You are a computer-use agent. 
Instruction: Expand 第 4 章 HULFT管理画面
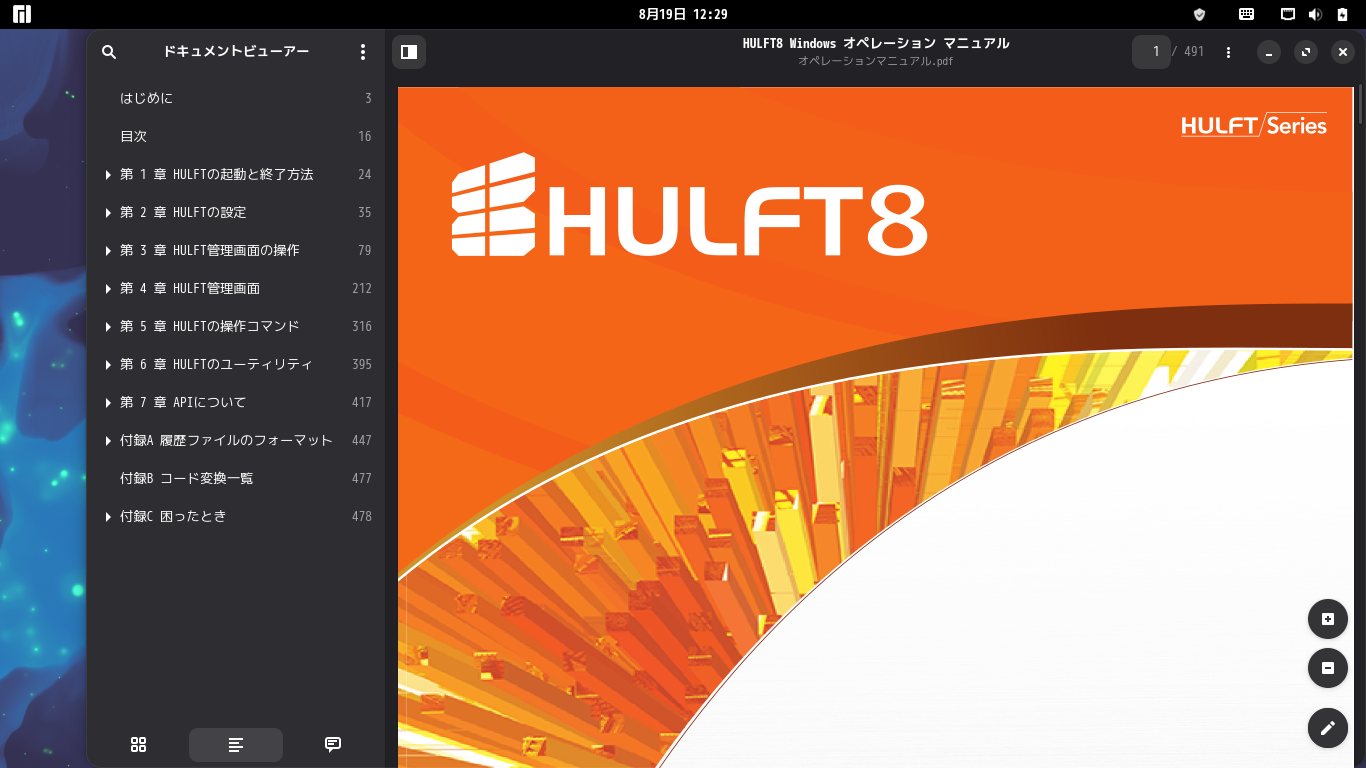(x=108, y=289)
